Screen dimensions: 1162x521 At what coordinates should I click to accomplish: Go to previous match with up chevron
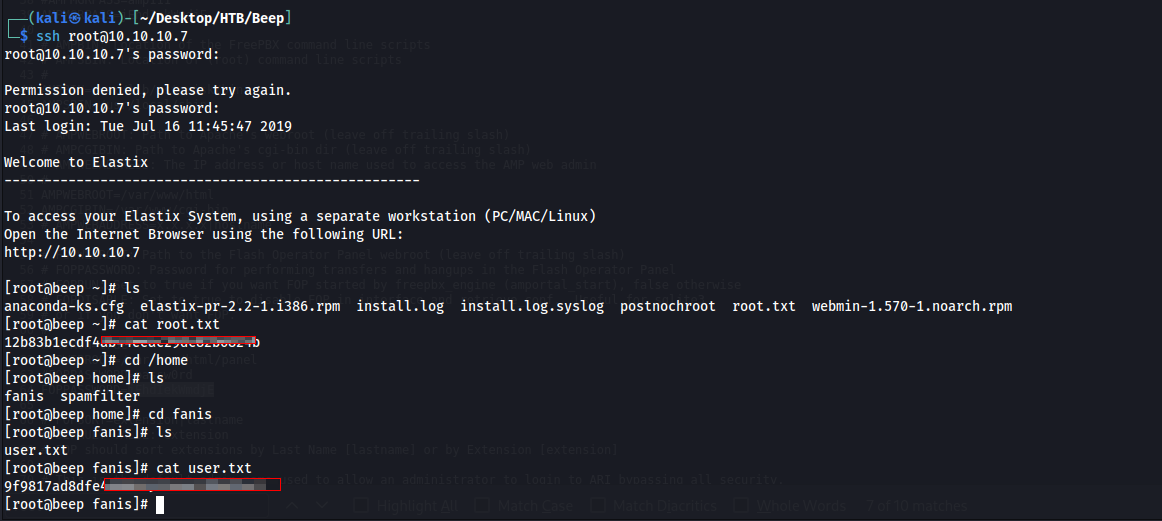(x=293, y=505)
